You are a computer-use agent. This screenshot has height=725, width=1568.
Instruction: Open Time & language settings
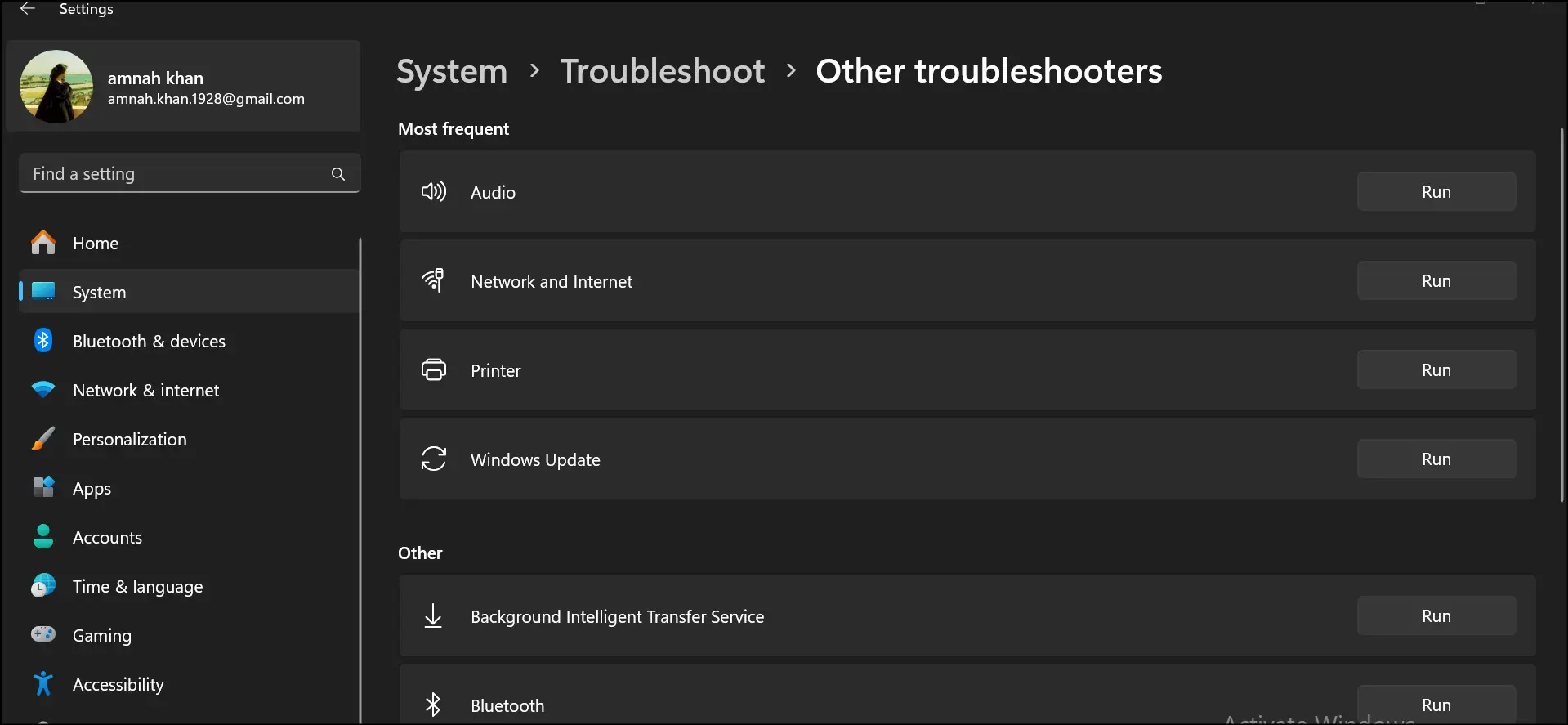click(189, 586)
